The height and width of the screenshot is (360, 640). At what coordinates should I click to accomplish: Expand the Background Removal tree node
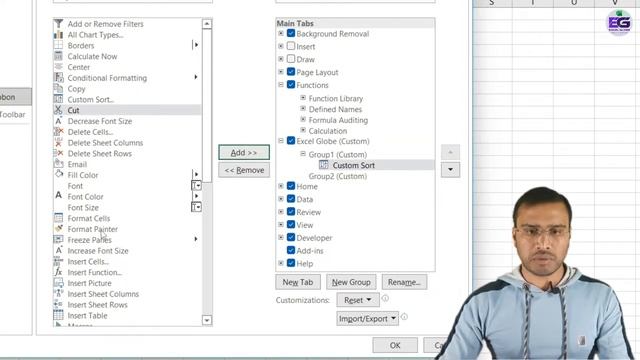click(x=281, y=33)
